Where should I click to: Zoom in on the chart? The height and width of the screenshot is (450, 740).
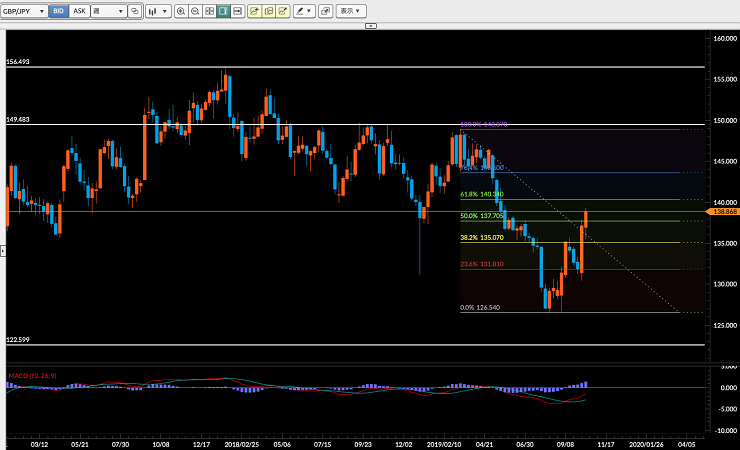click(x=181, y=11)
